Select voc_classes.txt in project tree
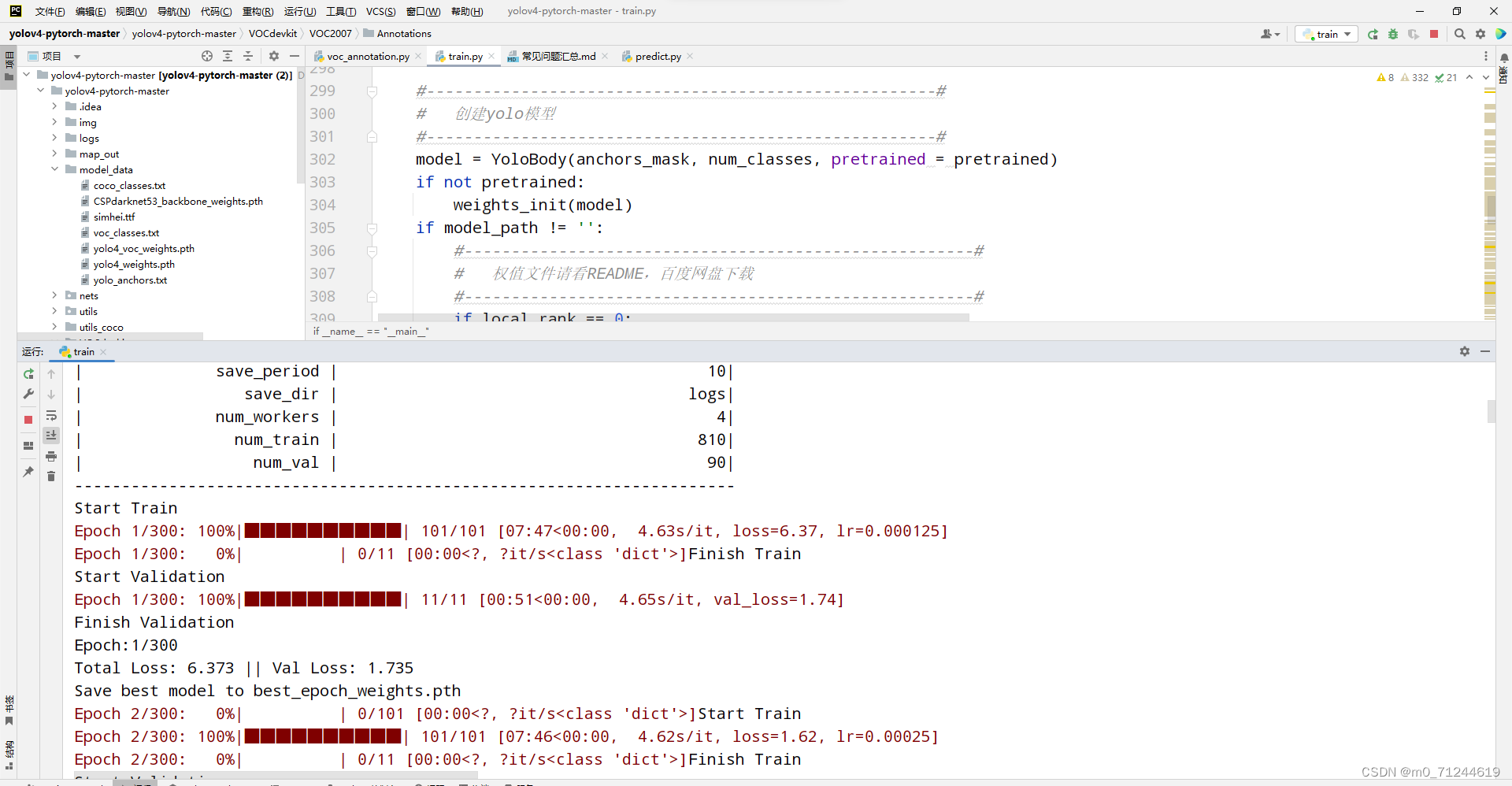 [126, 232]
